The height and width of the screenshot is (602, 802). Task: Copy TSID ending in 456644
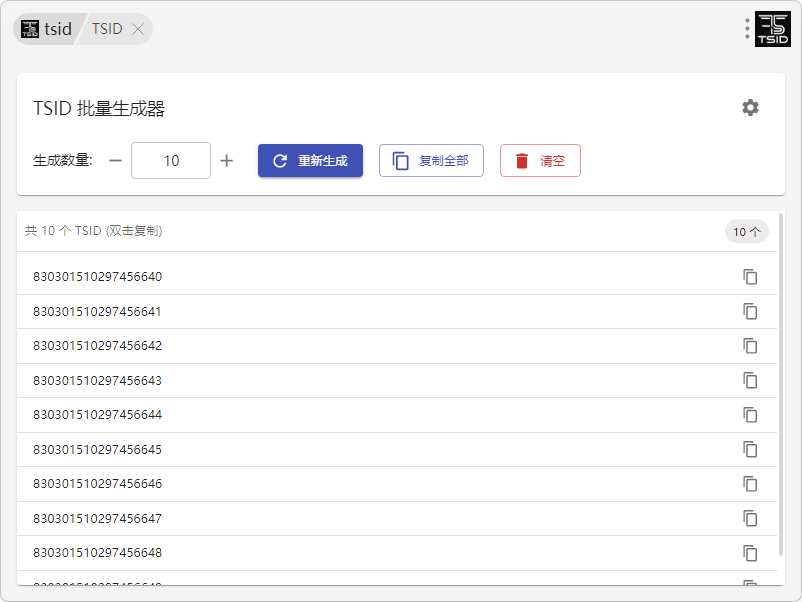click(x=750, y=415)
